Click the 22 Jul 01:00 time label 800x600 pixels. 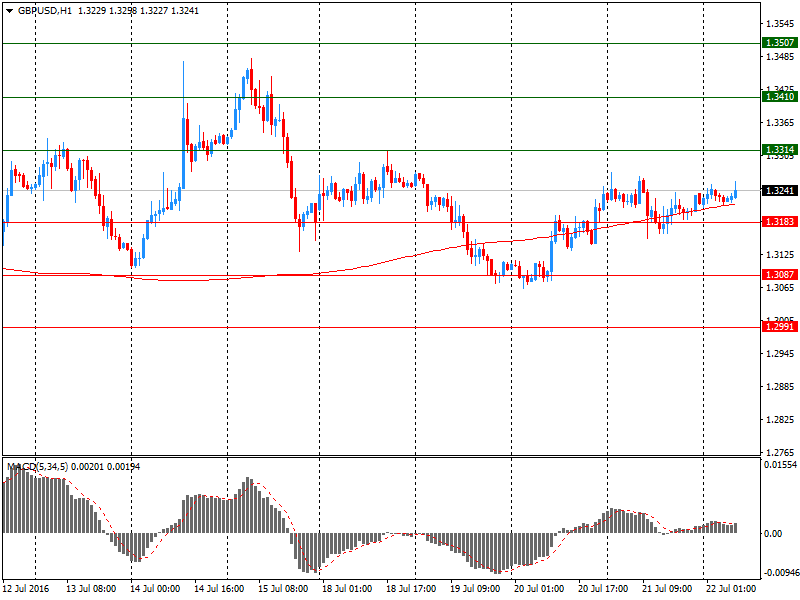(x=731, y=588)
